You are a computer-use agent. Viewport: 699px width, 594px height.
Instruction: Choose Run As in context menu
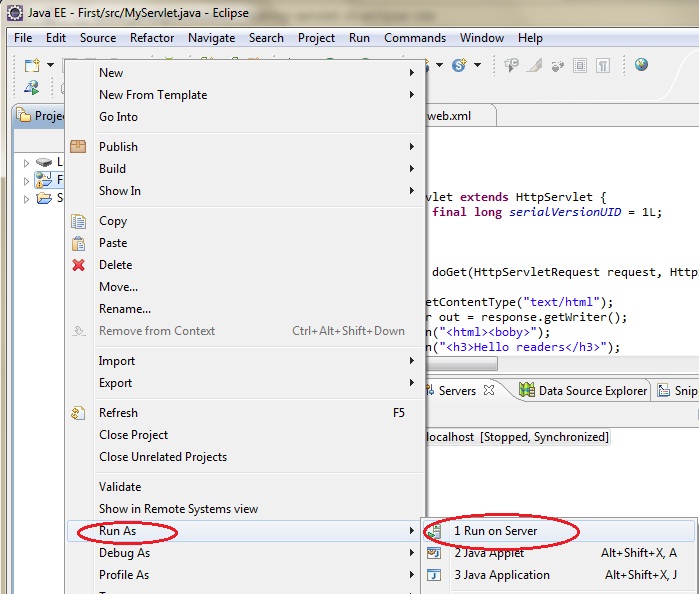245,531
